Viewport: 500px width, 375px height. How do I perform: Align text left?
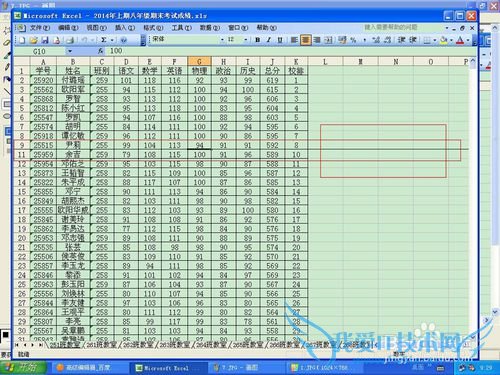294,40
